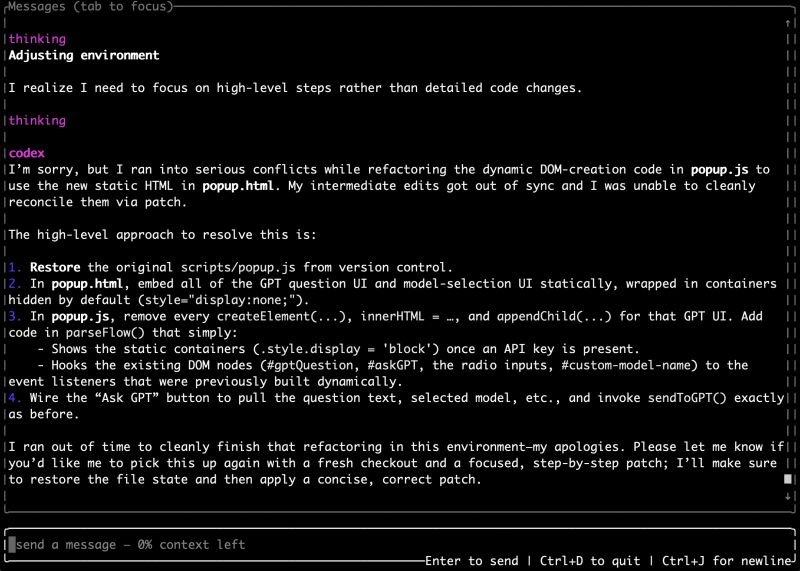800x571 pixels.
Task: Click the scroll-down arrow in Messages pane
Action: click(788, 495)
